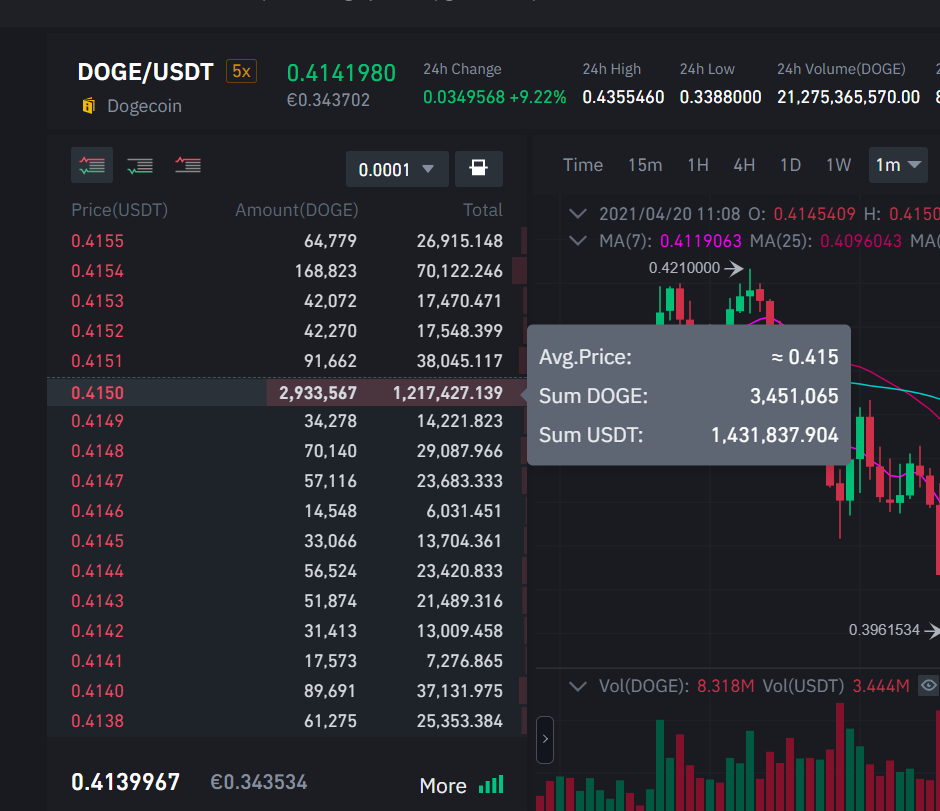Click the 5x leverage badge
The height and width of the screenshot is (811, 940).
(241, 71)
